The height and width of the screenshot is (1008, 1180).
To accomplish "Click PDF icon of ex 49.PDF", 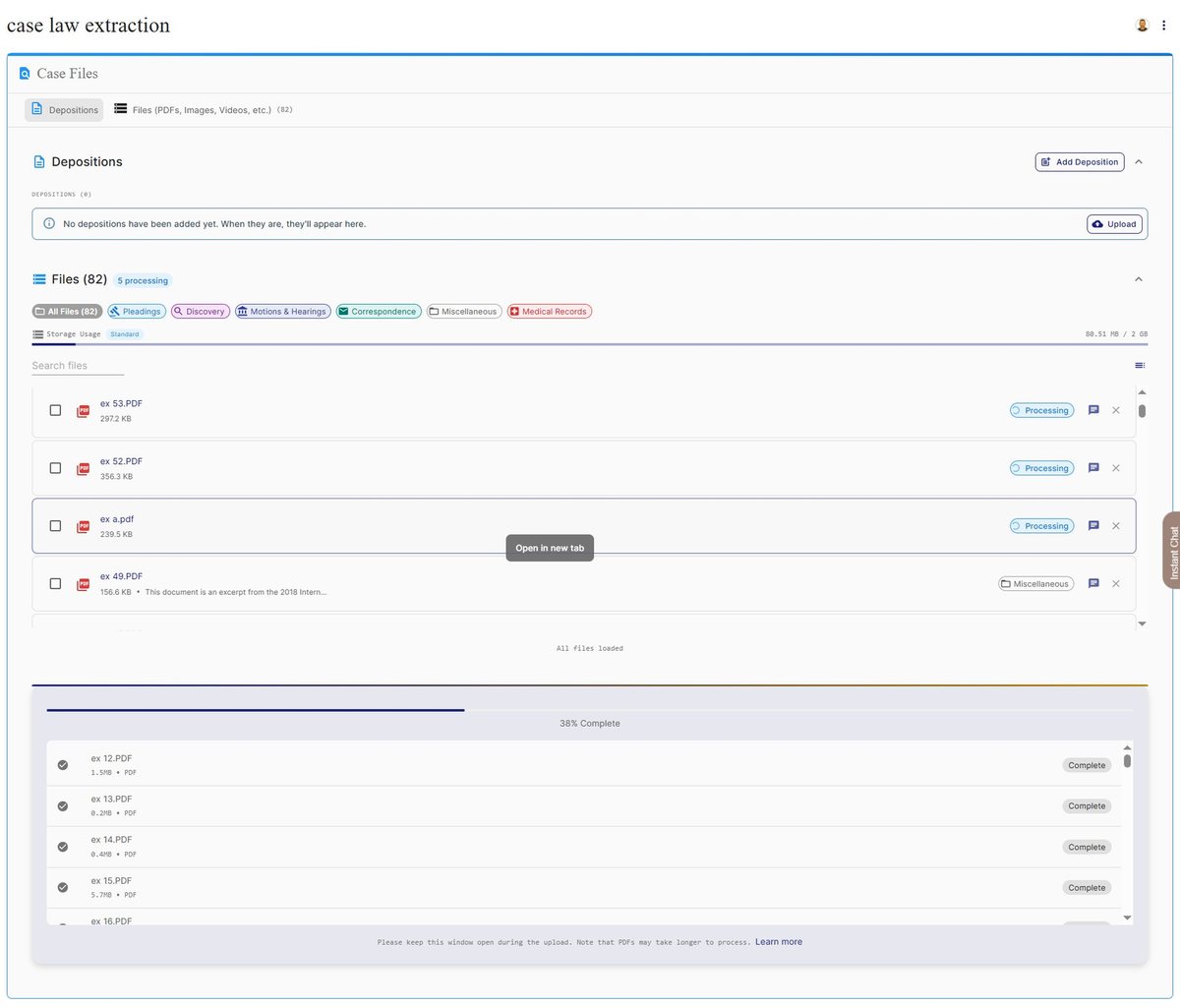I will tap(84, 584).
